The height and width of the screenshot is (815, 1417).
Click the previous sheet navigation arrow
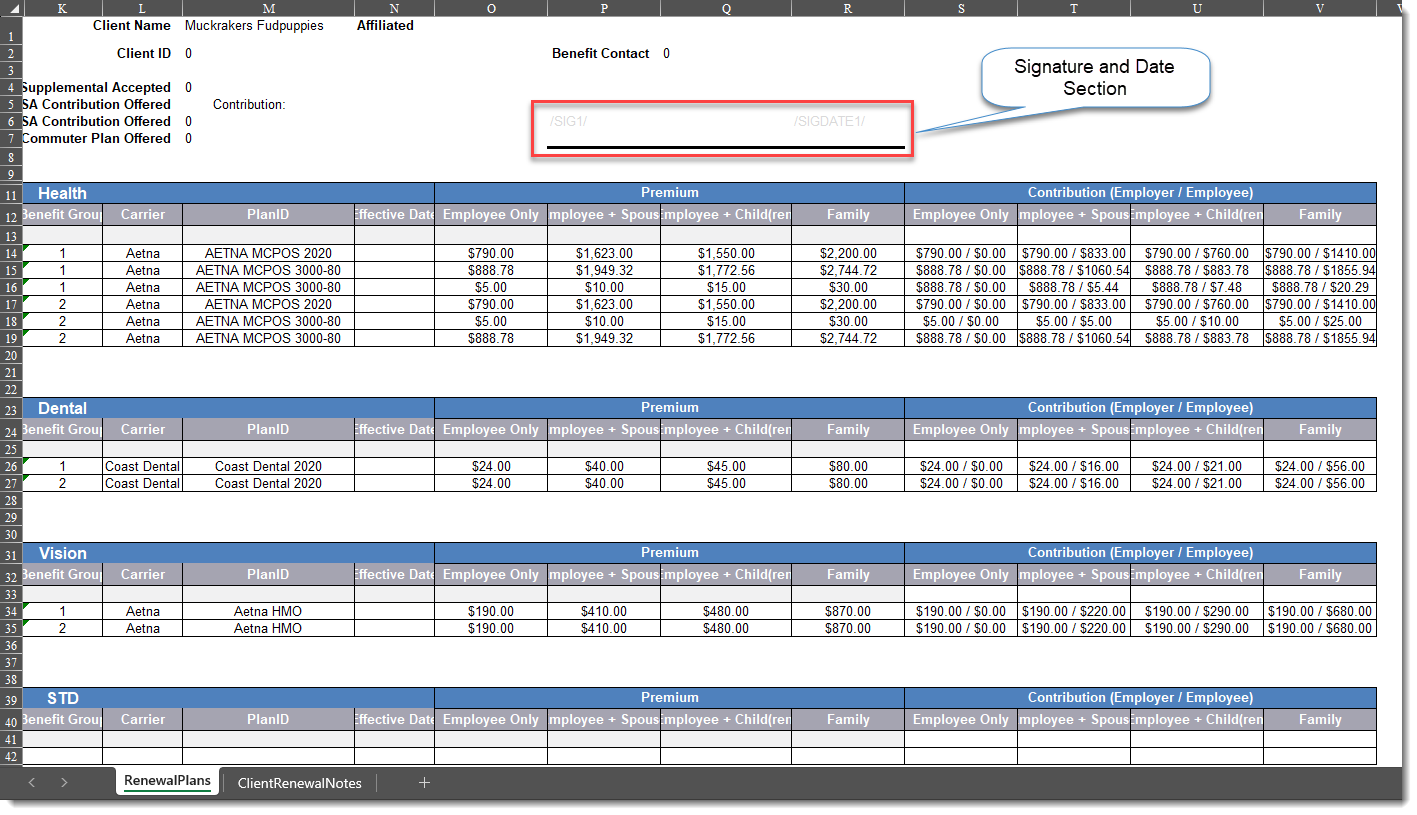pyautogui.click(x=31, y=783)
